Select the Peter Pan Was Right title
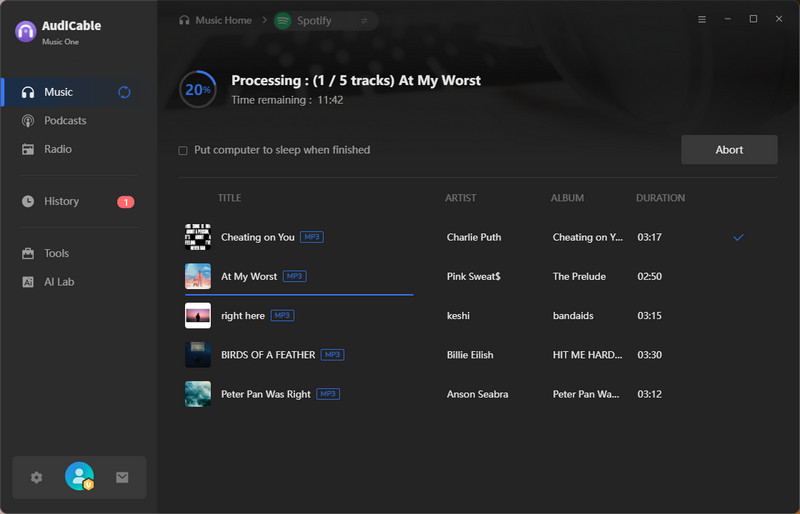 (x=266, y=395)
